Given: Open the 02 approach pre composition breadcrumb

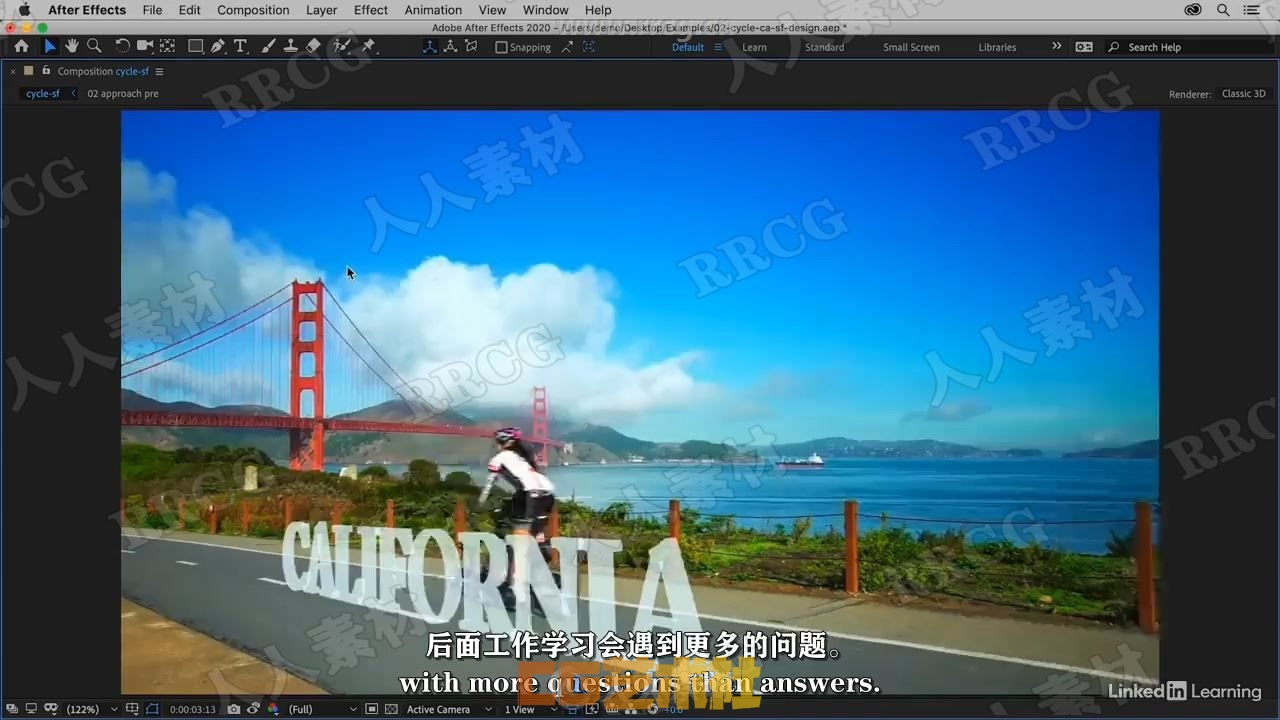Looking at the screenshot, I should tap(123, 93).
